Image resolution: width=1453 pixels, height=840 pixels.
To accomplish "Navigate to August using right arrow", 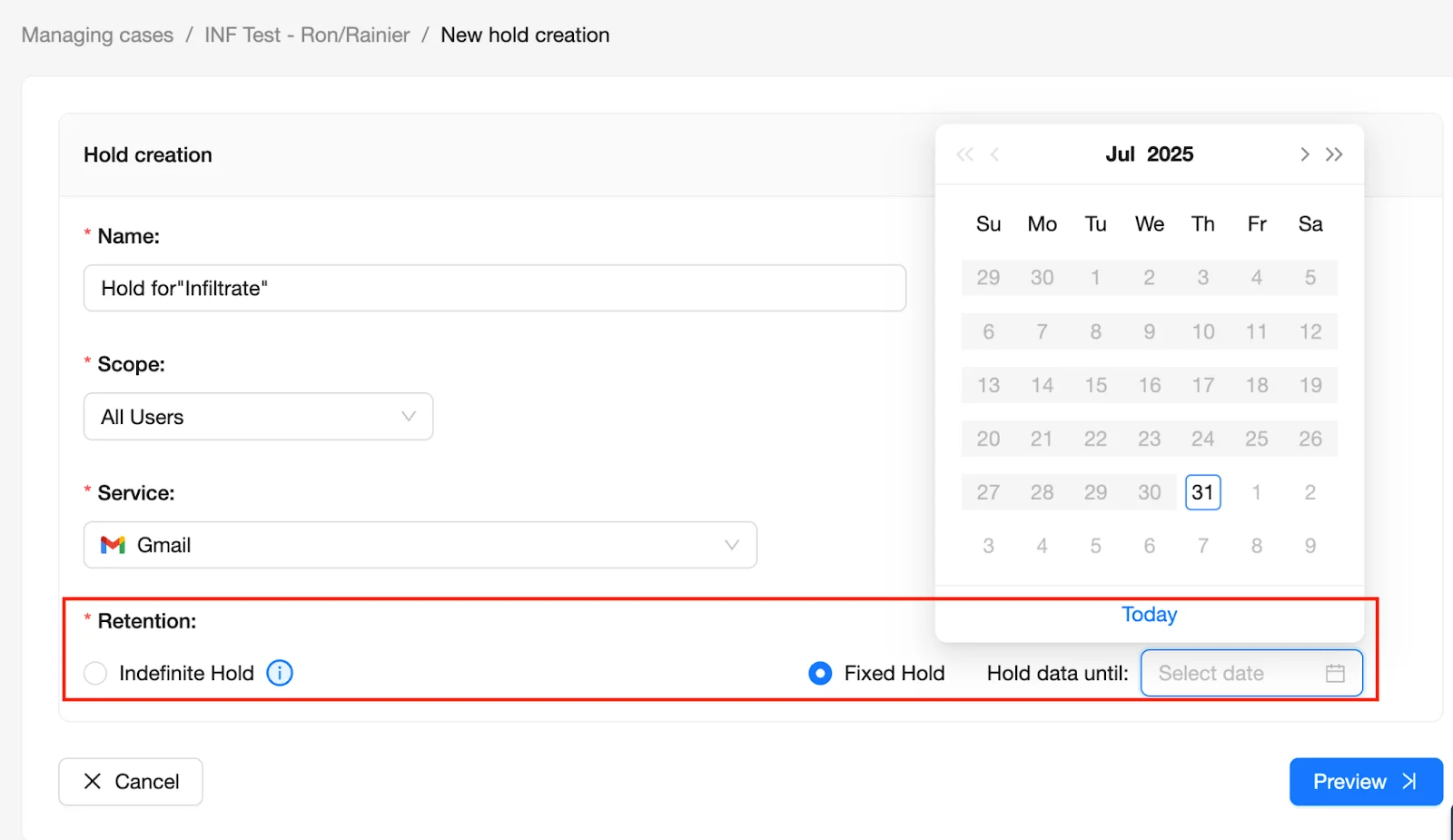I will pyautogui.click(x=1305, y=154).
